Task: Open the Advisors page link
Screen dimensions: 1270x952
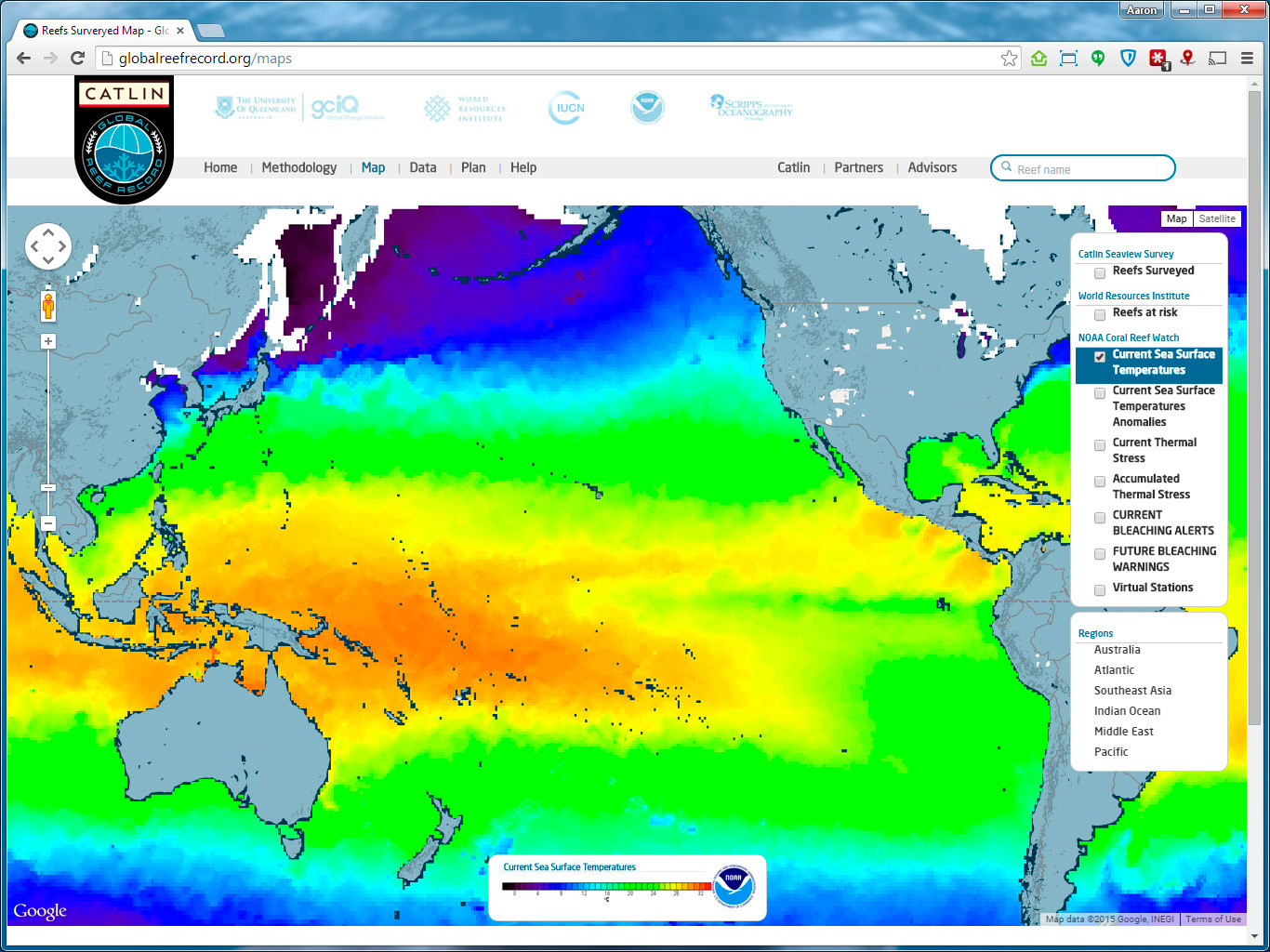Action: (932, 167)
